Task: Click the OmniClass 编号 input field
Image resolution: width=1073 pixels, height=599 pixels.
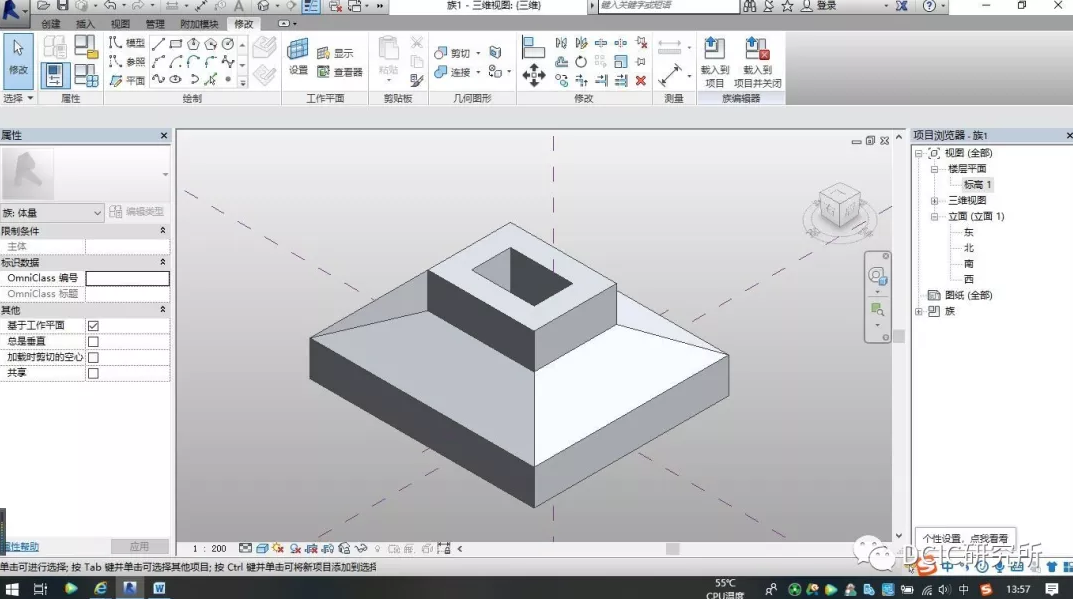Action: (x=127, y=278)
